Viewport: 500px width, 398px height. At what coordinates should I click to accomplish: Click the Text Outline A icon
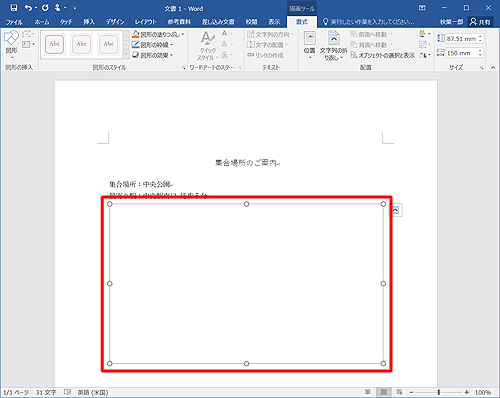click(x=225, y=44)
